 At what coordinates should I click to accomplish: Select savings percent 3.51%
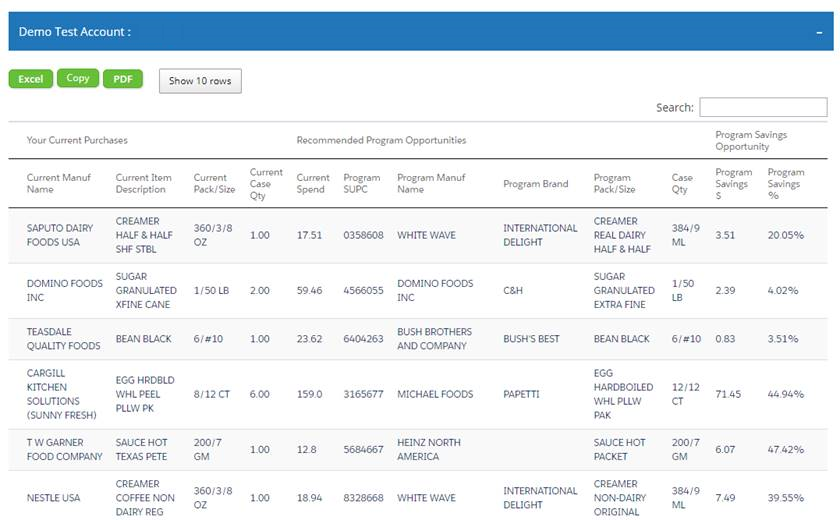pyautogui.click(x=783, y=338)
